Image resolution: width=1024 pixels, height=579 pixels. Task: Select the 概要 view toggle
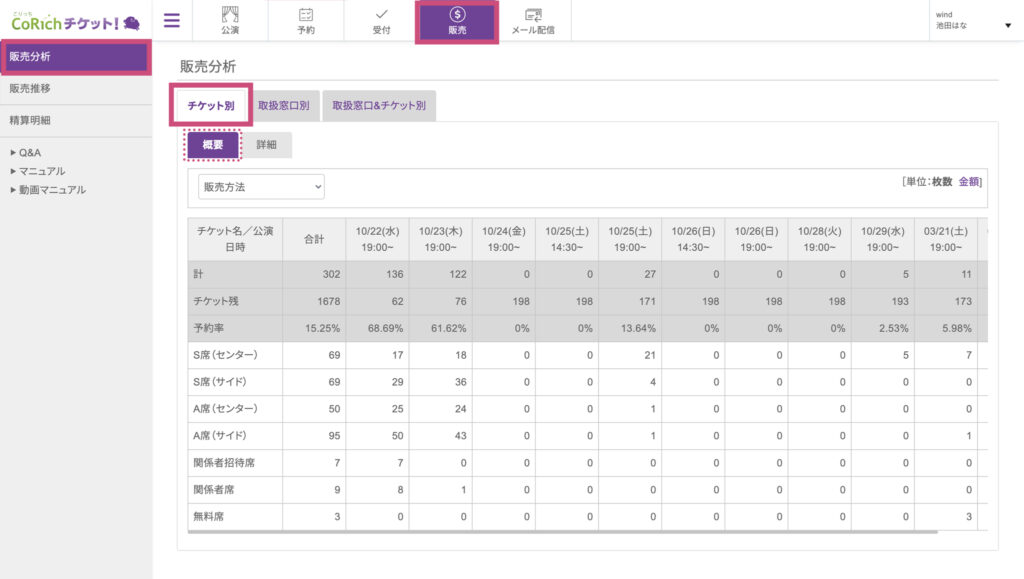[x=213, y=145]
